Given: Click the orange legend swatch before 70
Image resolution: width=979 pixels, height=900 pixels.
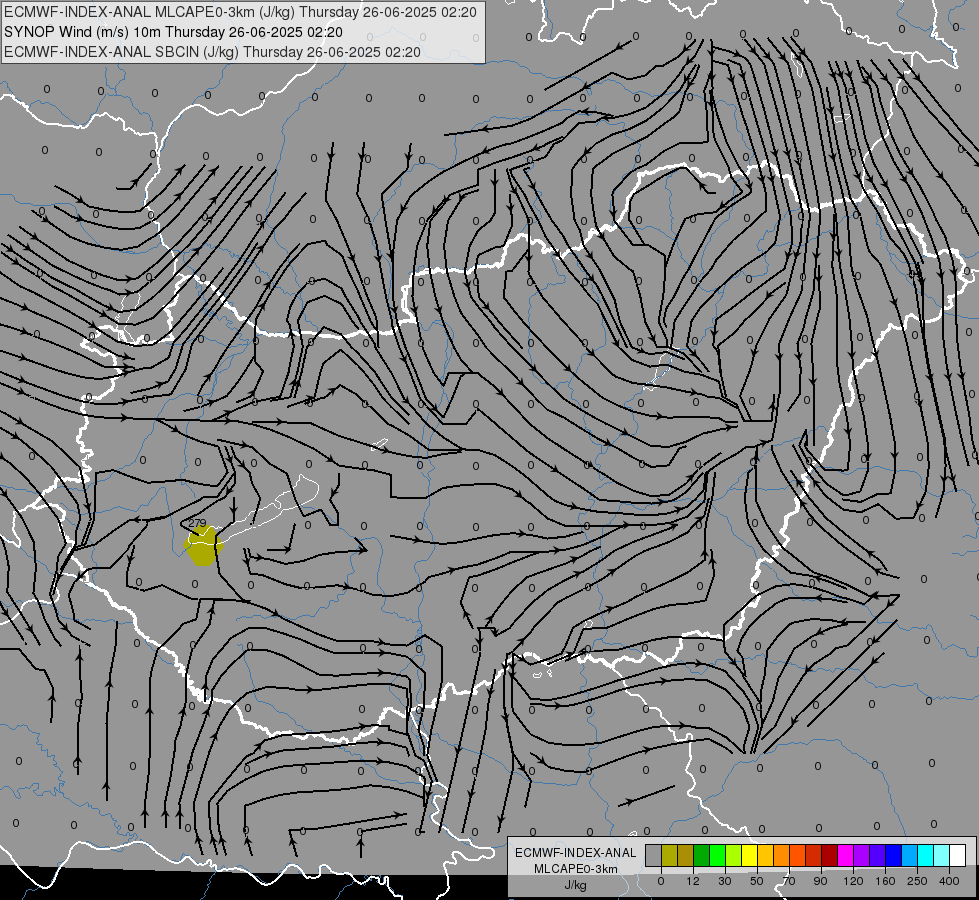Looking at the screenshot, I should click(x=782, y=855).
